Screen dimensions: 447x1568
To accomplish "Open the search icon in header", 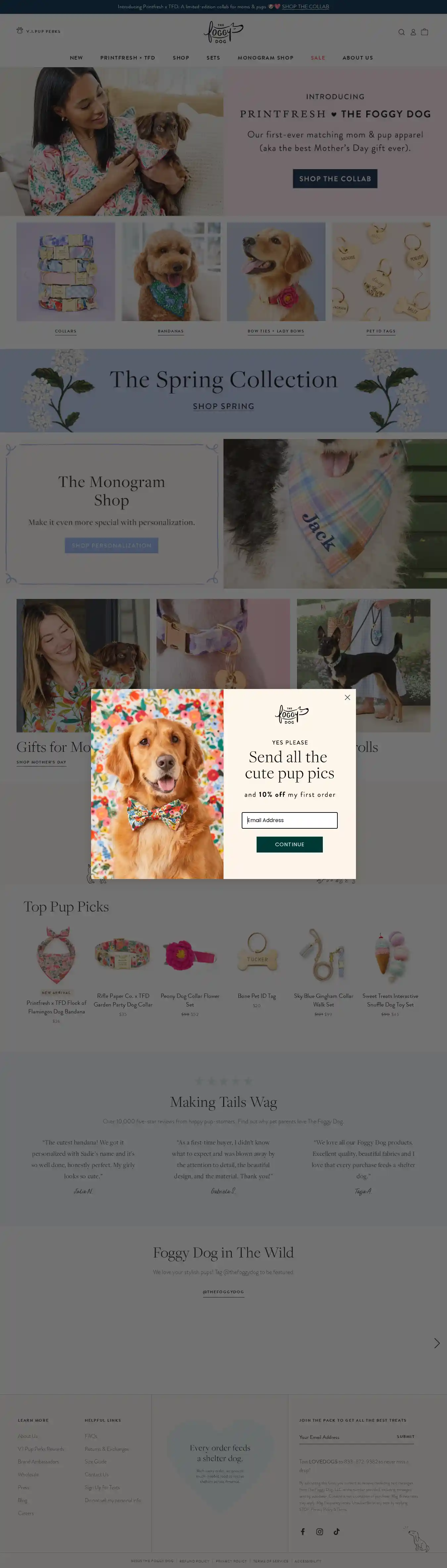I will (401, 32).
